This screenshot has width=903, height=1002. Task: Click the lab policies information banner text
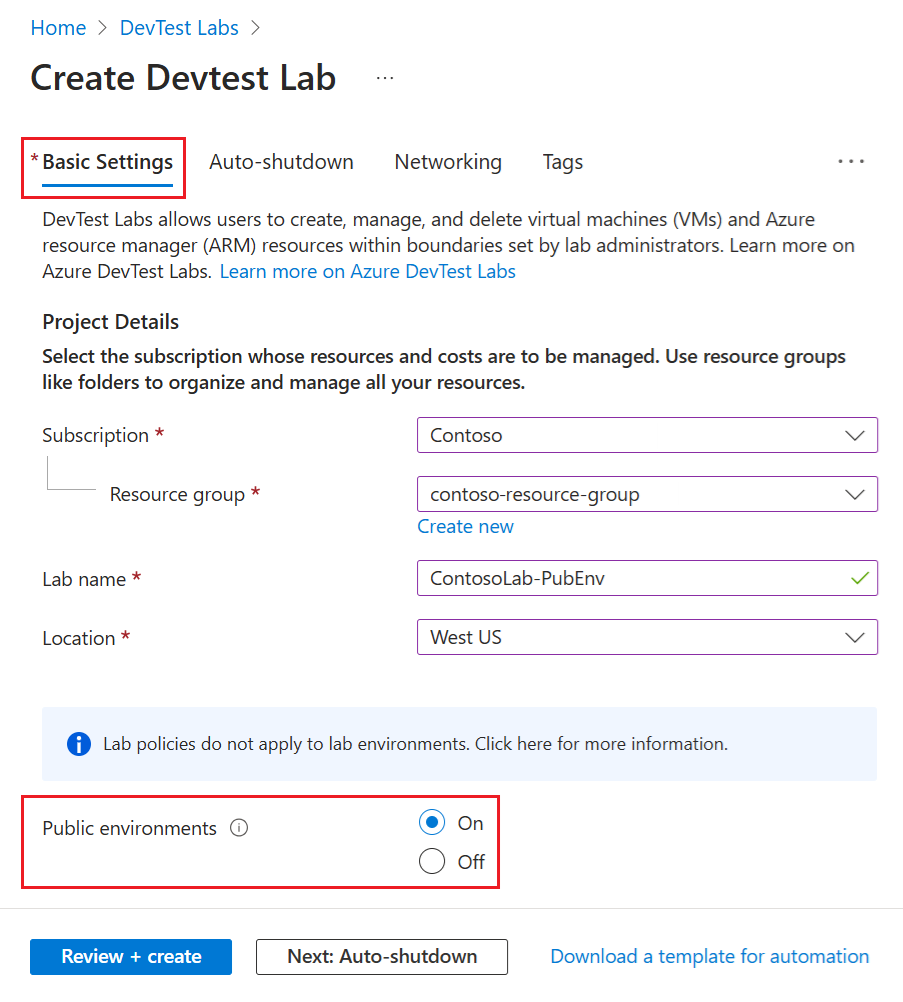coord(415,744)
